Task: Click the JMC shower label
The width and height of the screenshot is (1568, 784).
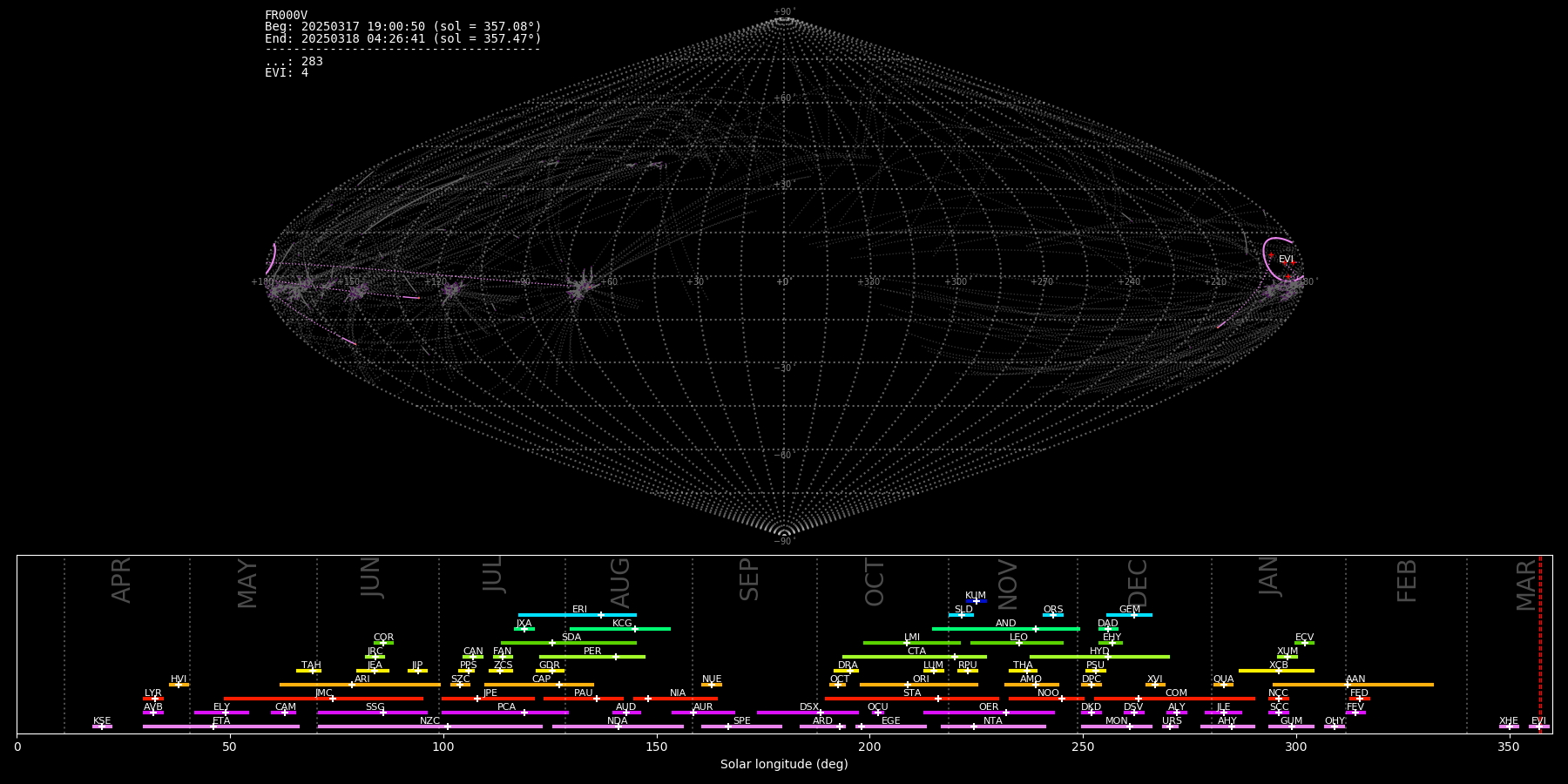Action: [323, 693]
